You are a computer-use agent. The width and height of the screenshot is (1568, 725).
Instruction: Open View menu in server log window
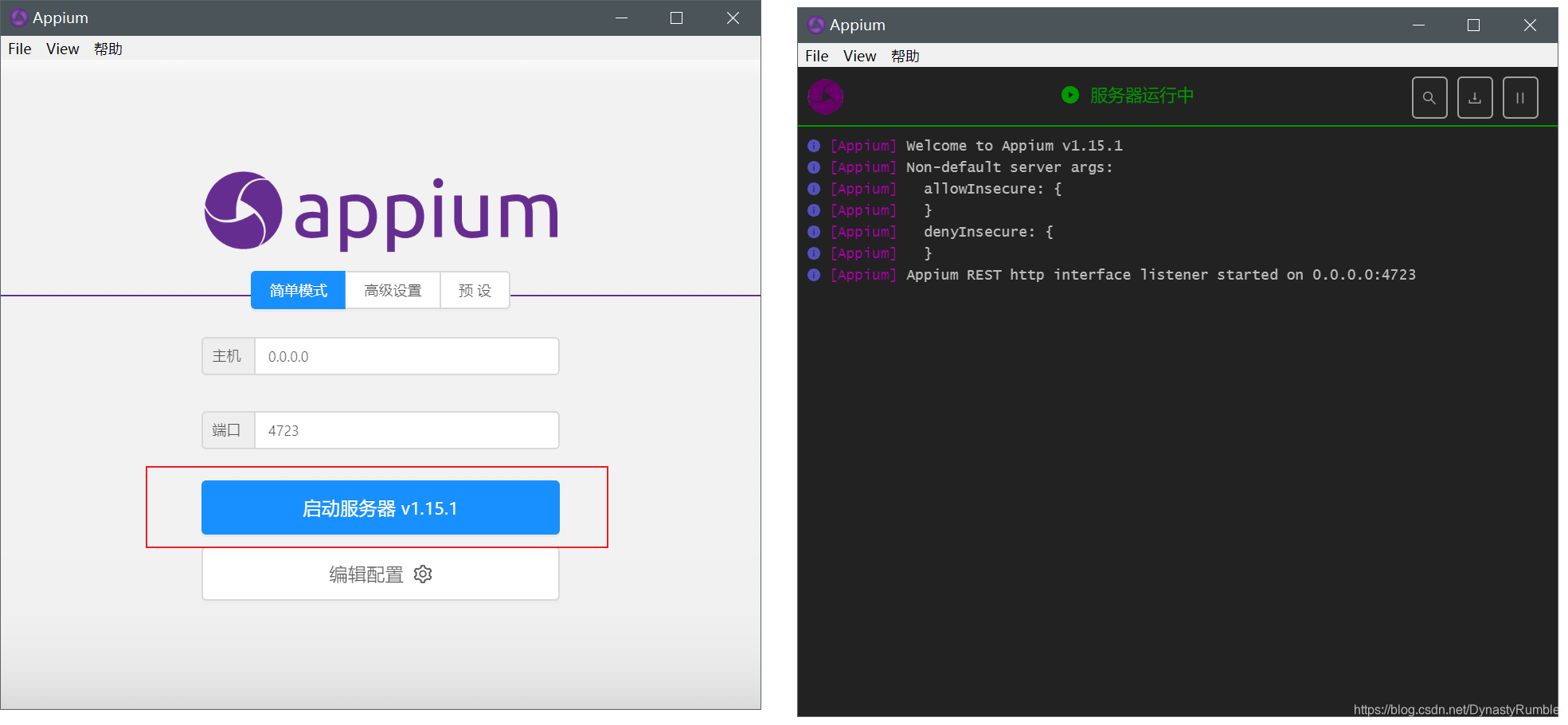(x=859, y=56)
